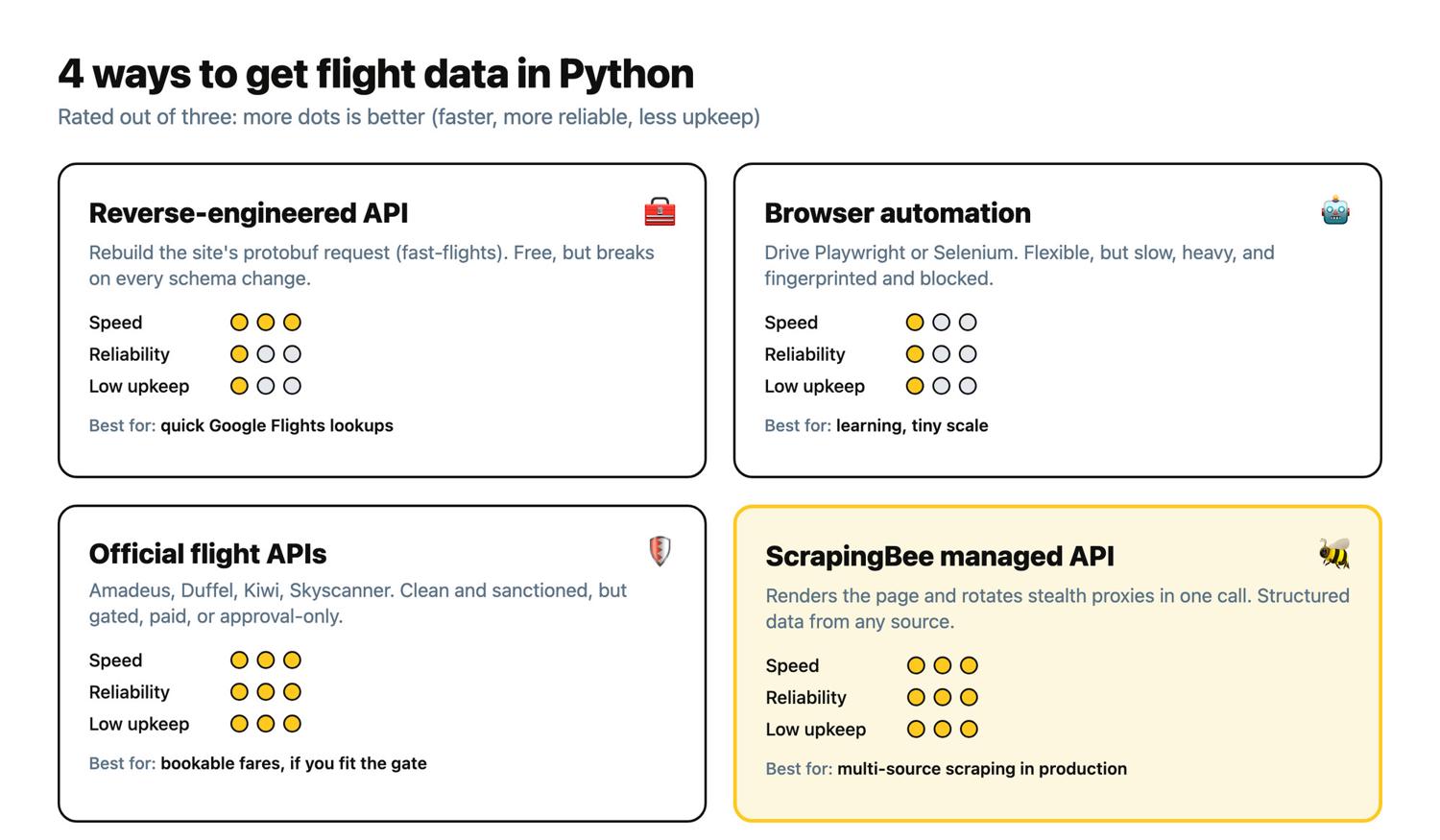Click 'Reliability' label in Official flight APIs card
This screenshot has width=1440, height=840.
129,692
